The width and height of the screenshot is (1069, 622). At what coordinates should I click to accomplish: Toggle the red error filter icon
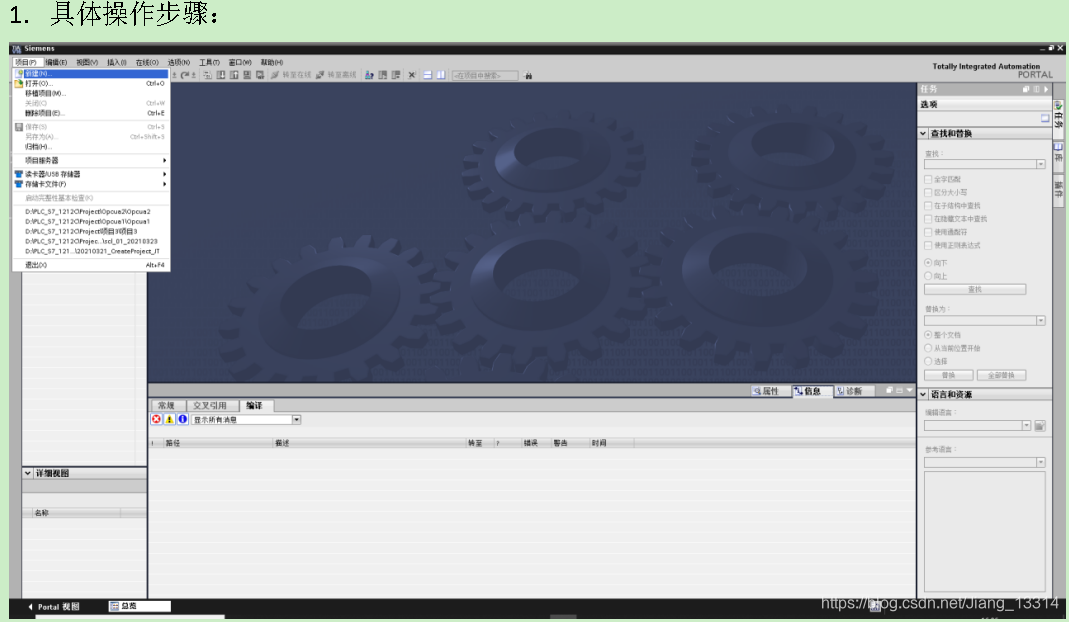point(156,419)
